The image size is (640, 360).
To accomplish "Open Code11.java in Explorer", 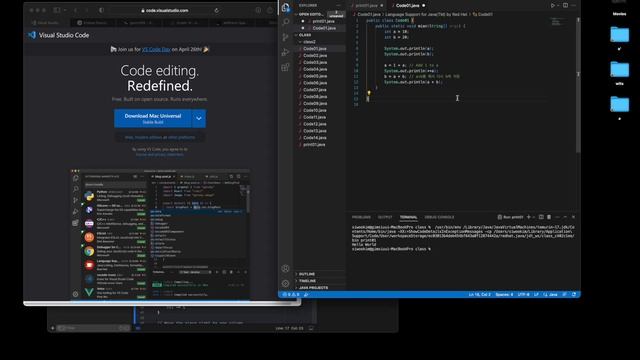I will [315, 117].
